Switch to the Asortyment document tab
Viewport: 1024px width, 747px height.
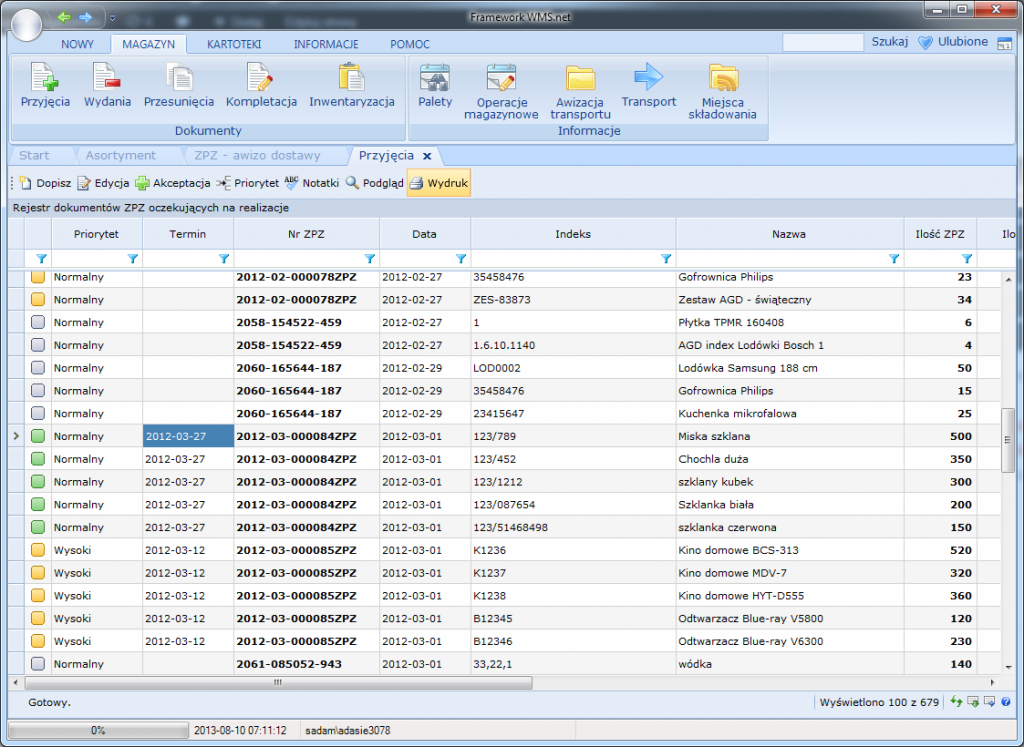[120, 155]
